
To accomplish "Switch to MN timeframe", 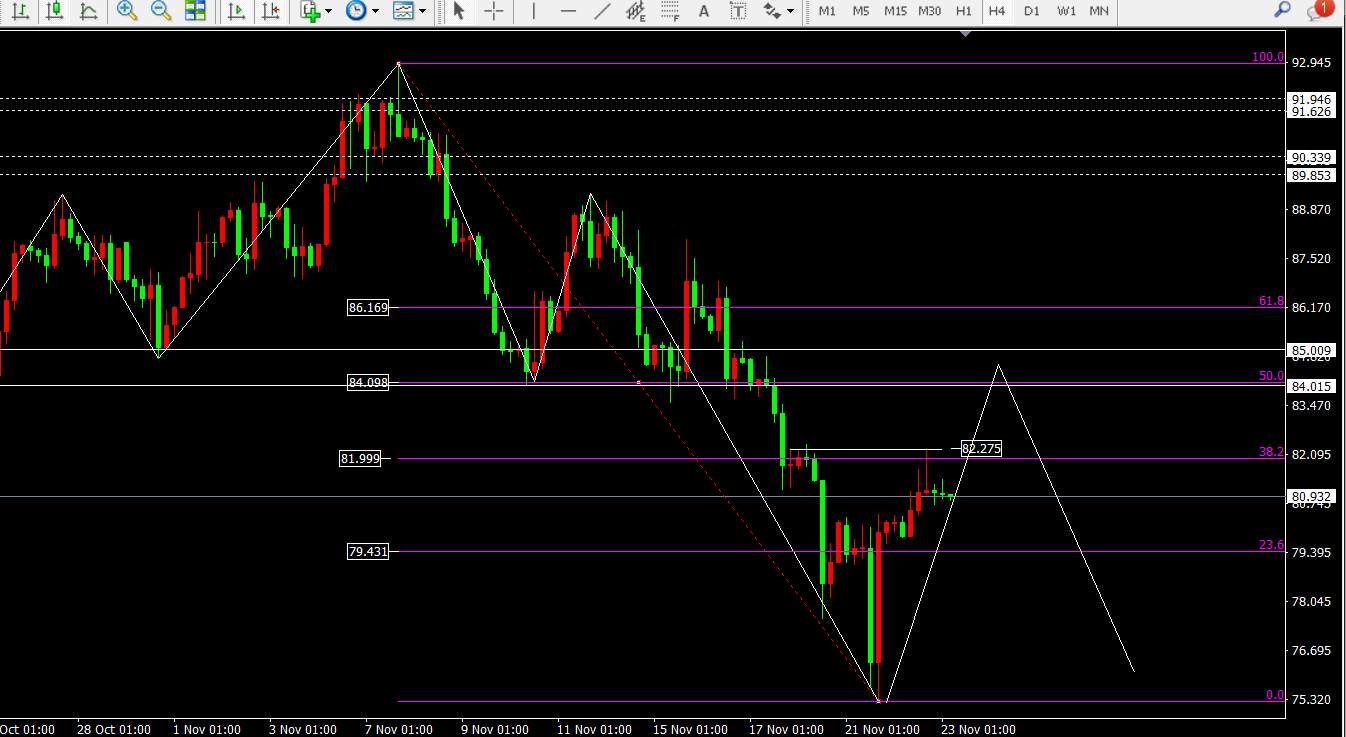I will (x=1099, y=11).
